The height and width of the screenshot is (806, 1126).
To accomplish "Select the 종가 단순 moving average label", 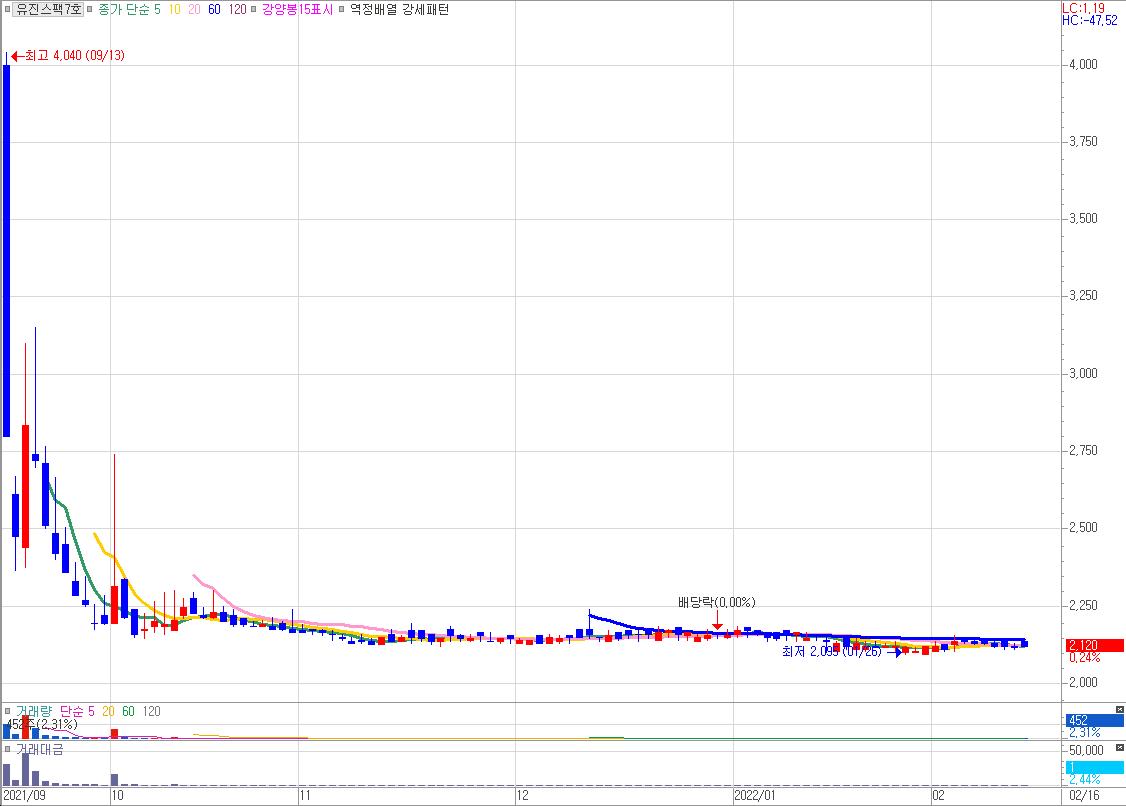I will pos(124,9).
